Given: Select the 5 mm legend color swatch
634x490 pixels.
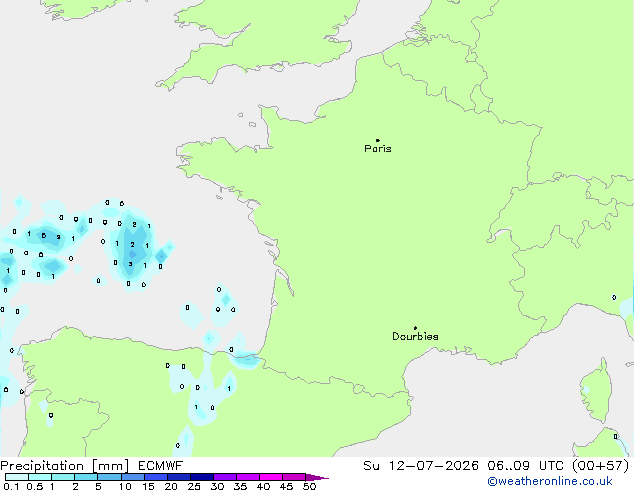Looking at the screenshot, I should point(109,477).
